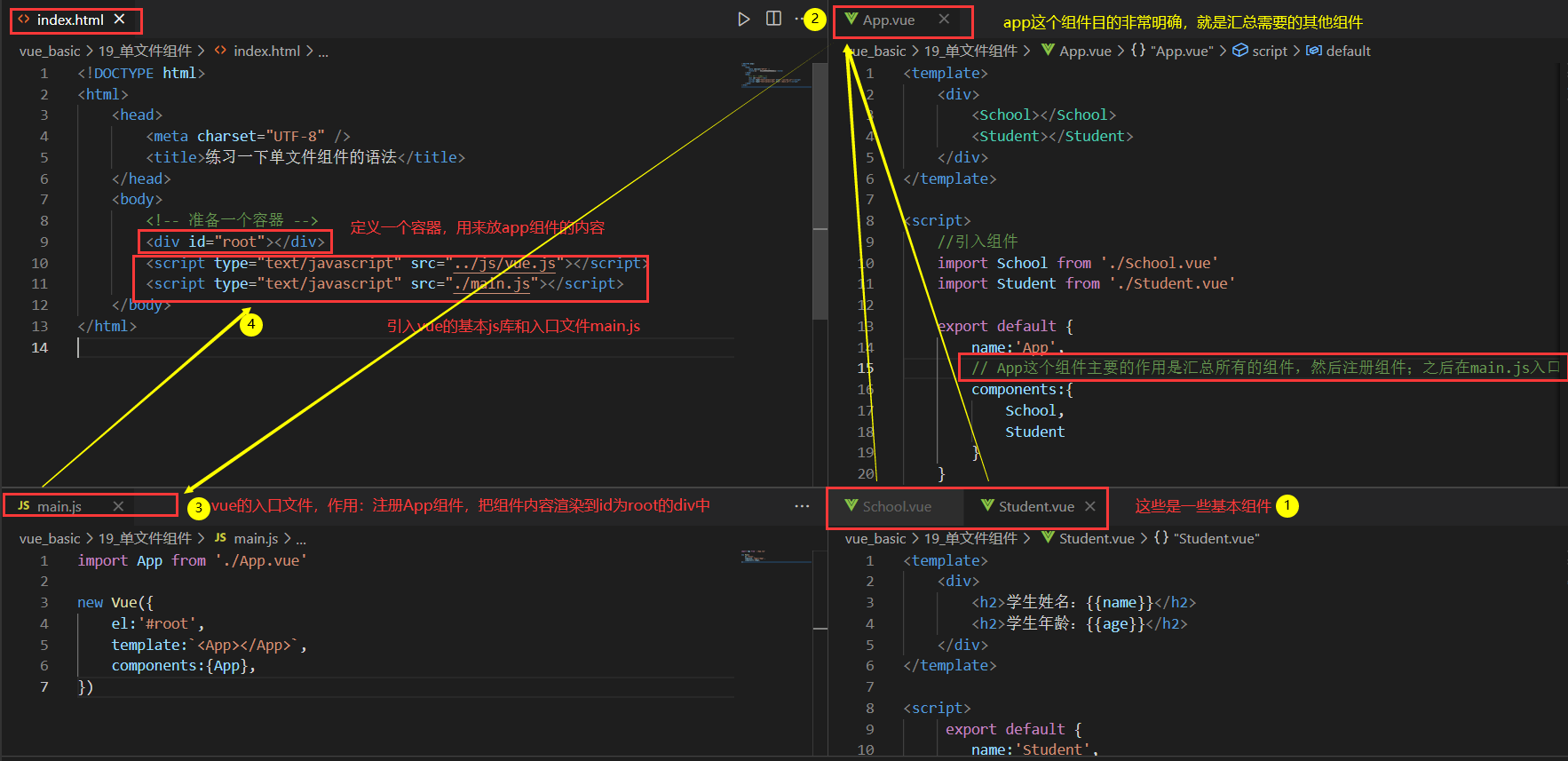Switch to the index.html tab
This screenshot has height=761, width=1568.
pyautogui.click(x=69, y=20)
